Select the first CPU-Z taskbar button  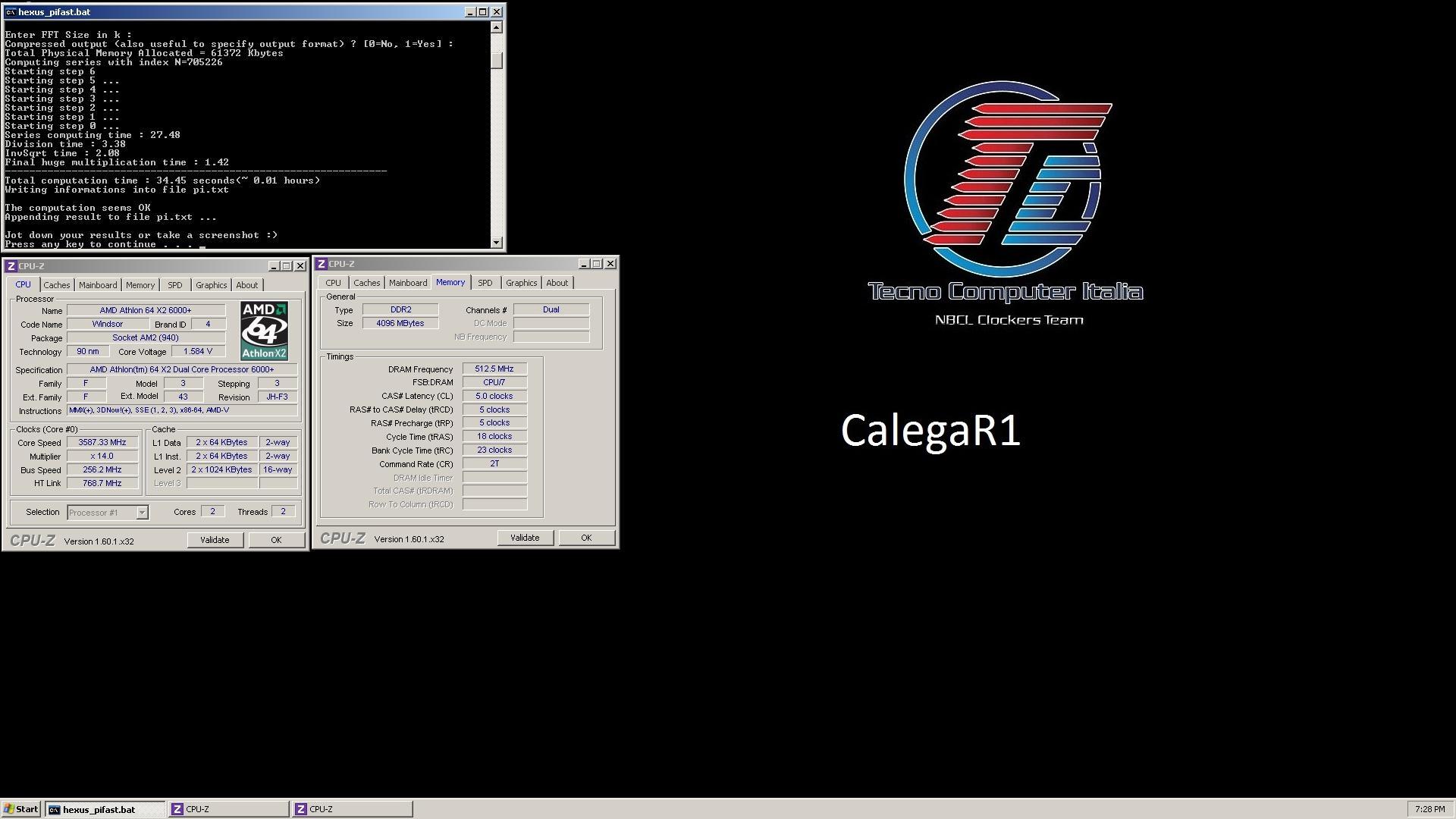tap(227, 809)
